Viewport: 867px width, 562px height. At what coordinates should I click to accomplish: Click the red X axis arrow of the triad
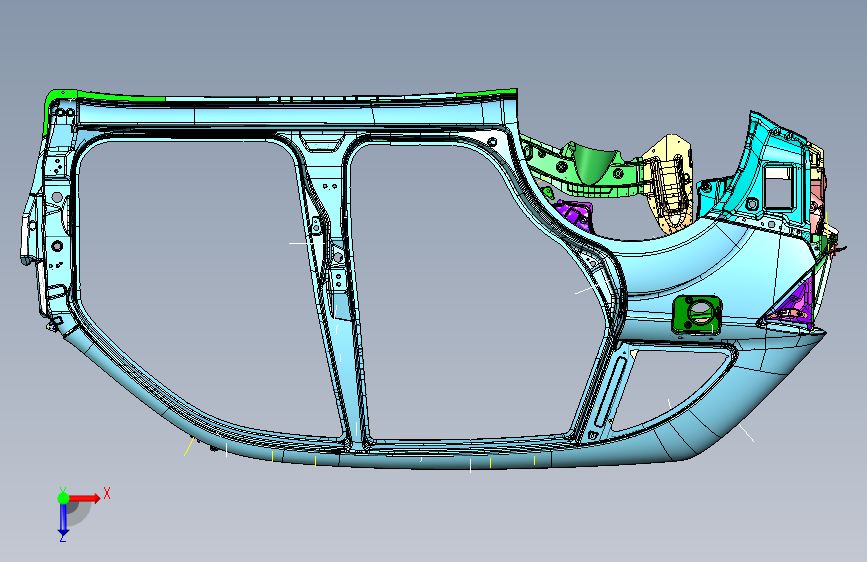click(x=85, y=498)
